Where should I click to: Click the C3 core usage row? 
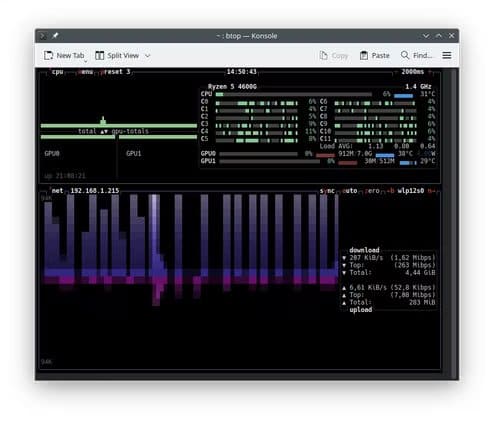[x=258, y=124]
